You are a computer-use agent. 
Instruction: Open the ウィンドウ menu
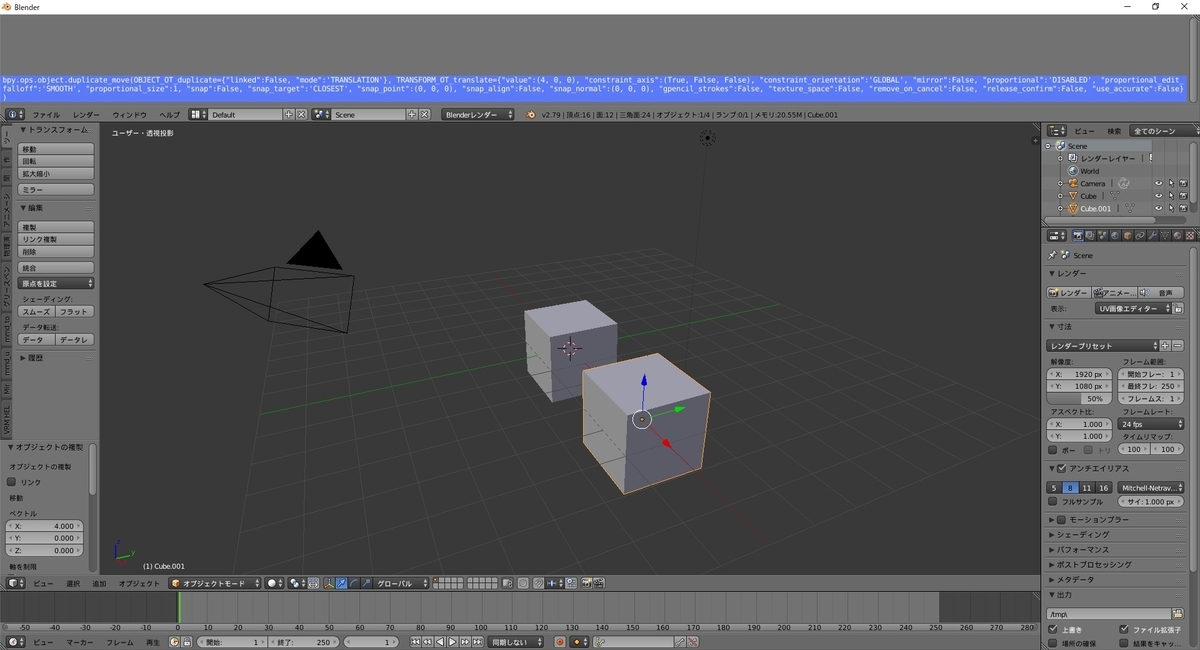click(129, 115)
